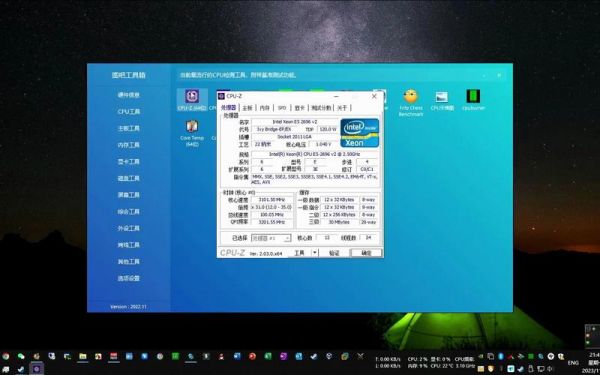Open WeChat from the taskbar
Screen dimensions: 600x375
coord(21,356)
